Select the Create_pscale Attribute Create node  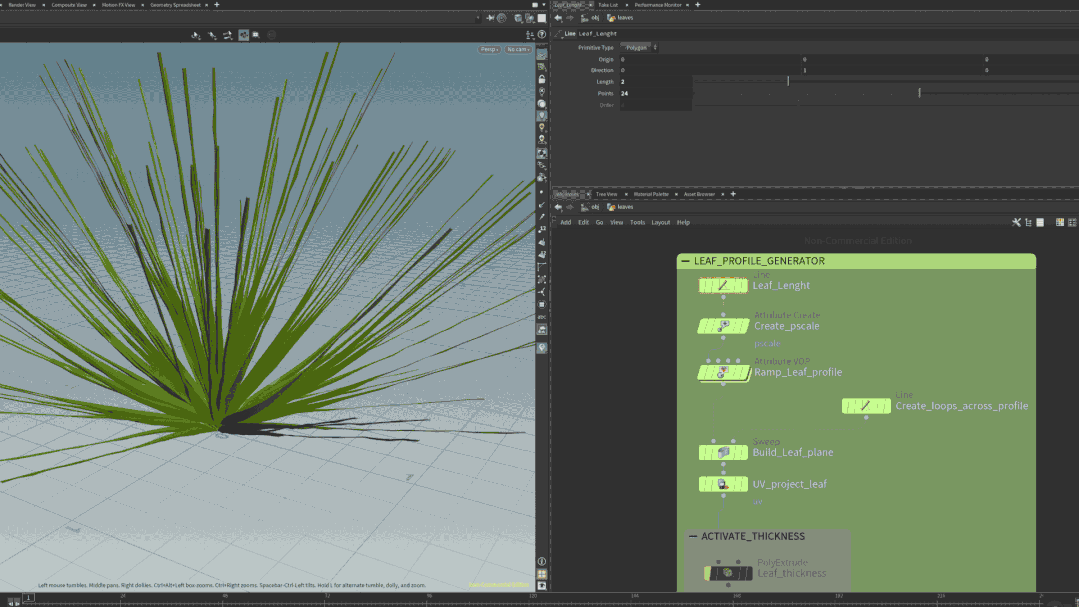[x=724, y=326]
